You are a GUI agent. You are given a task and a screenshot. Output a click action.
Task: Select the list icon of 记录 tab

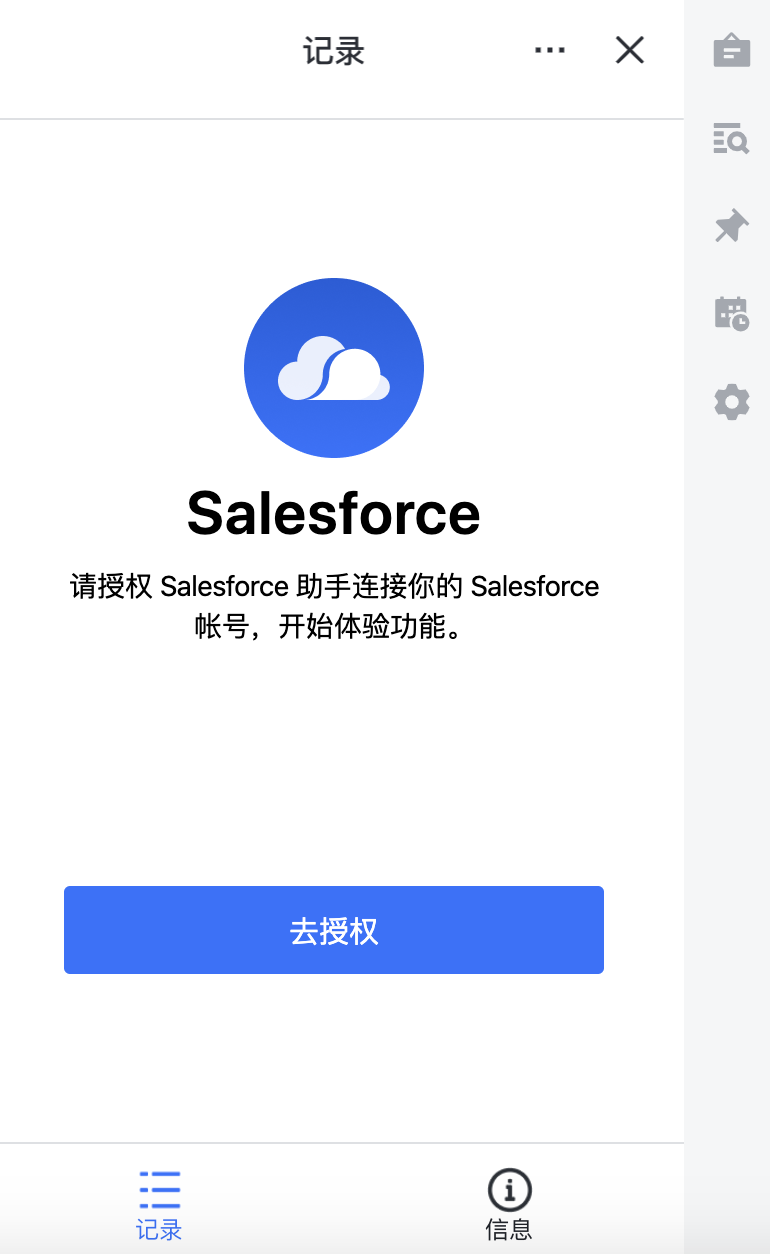[160, 1190]
